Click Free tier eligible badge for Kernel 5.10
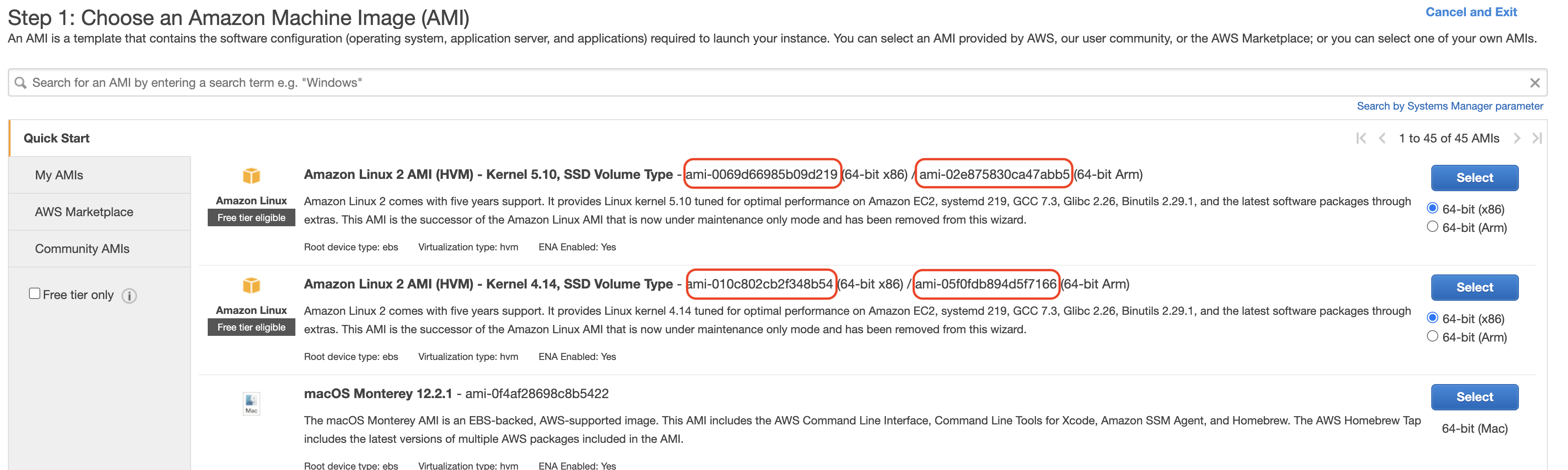1568x470 pixels. tap(252, 218)
